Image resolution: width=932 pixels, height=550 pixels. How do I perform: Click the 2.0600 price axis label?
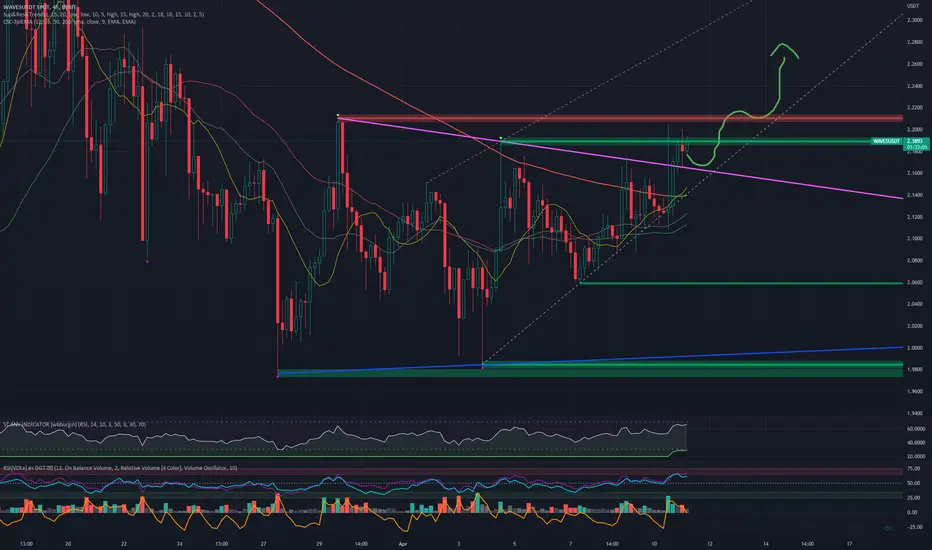915,282
